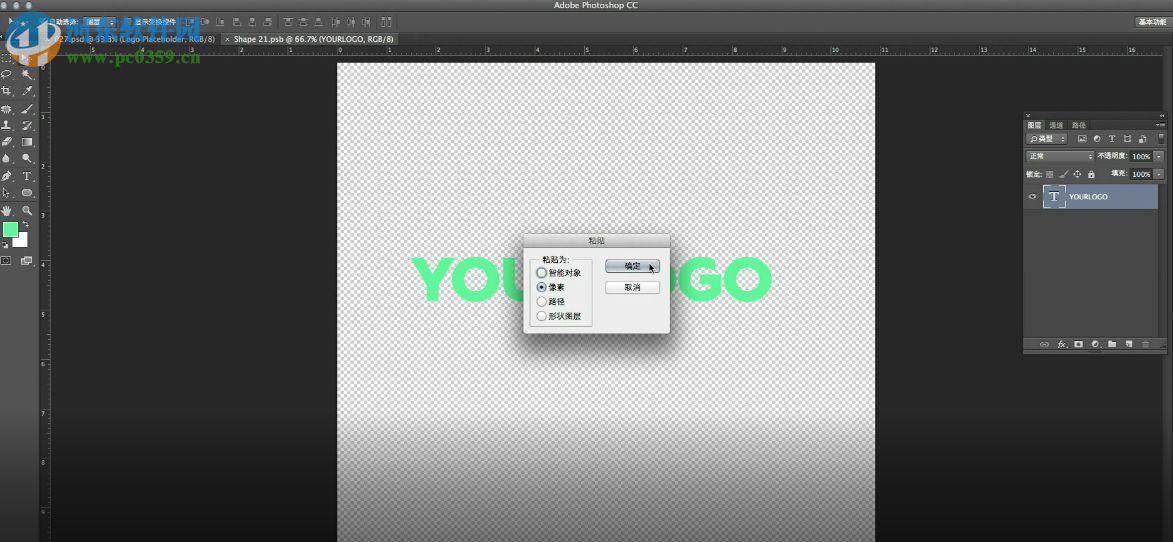This screenshot has width=1173, height=542.
Task: Switch to the 通道 channels tab
Action: [x=1056, y=125]
